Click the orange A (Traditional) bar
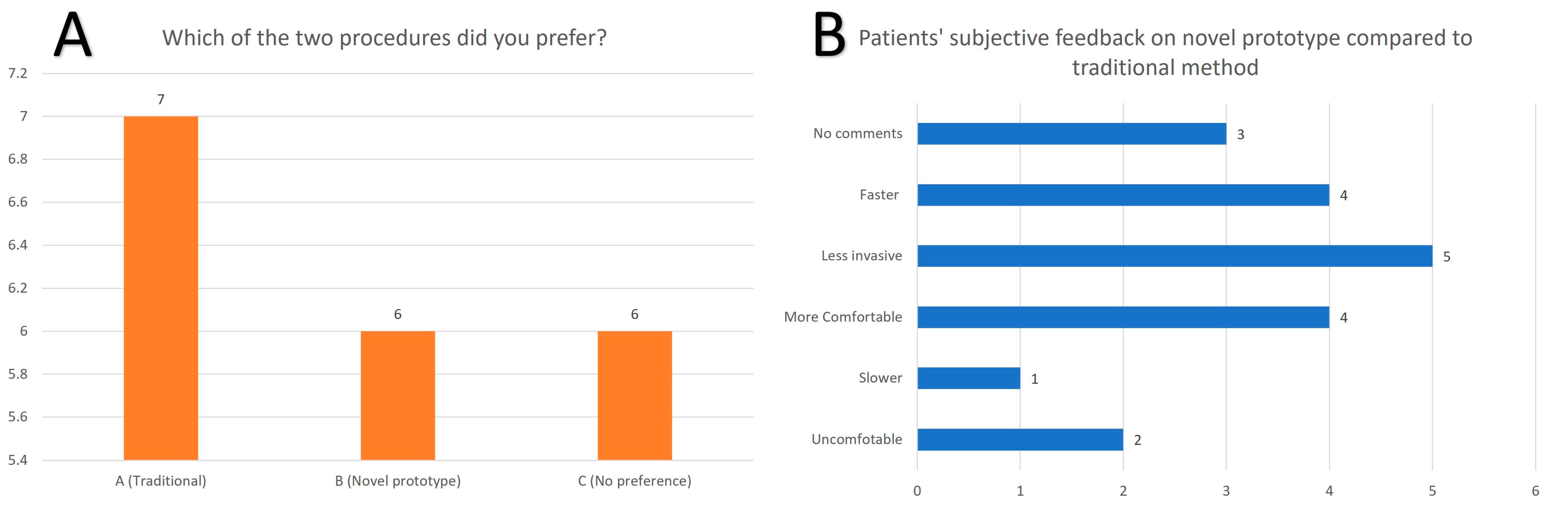This screenshot has height=508, width=1568. pyautogui.click(x=161, y=288)
